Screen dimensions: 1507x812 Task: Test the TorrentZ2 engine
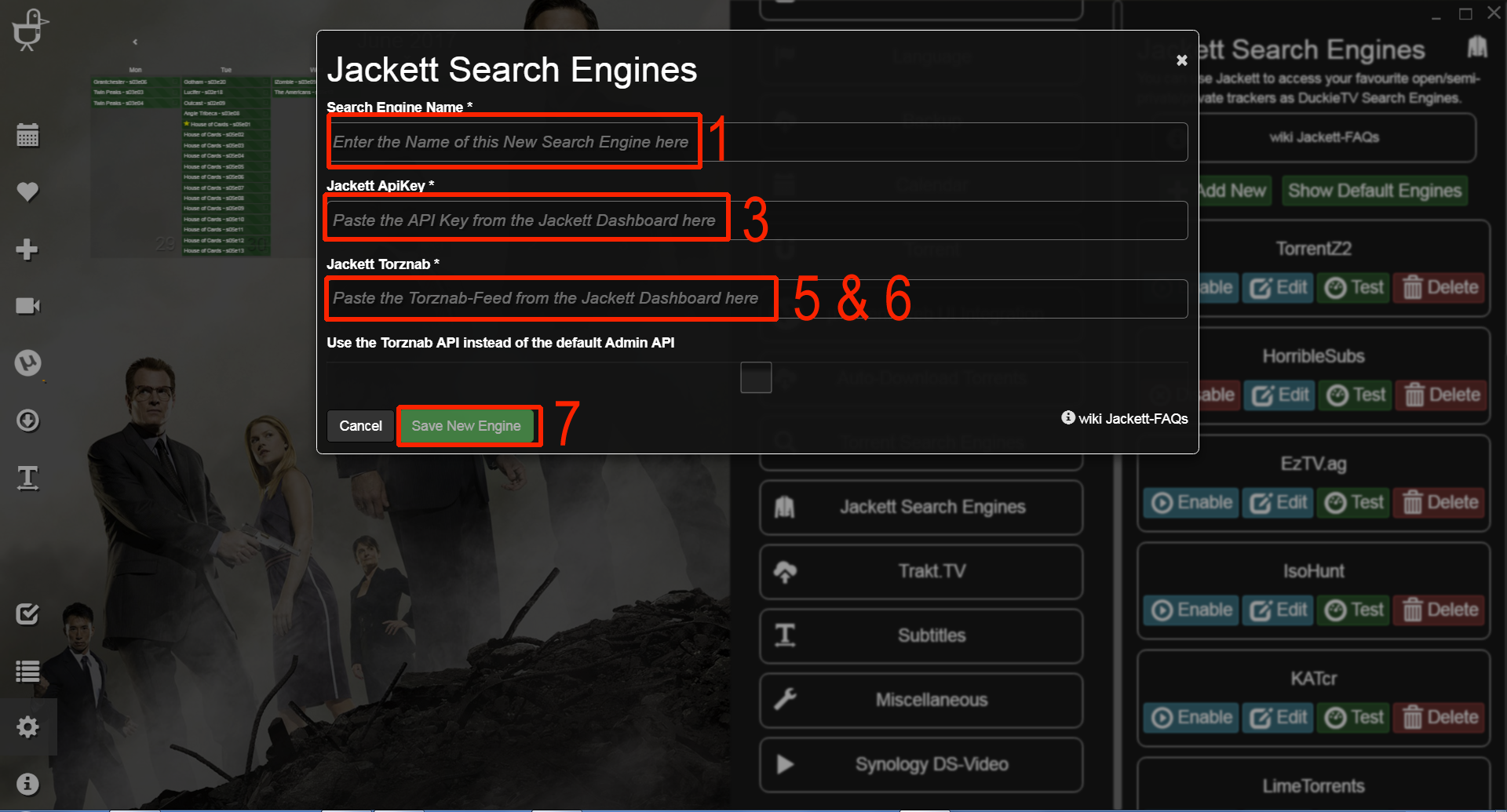[x=1355, y=288]
